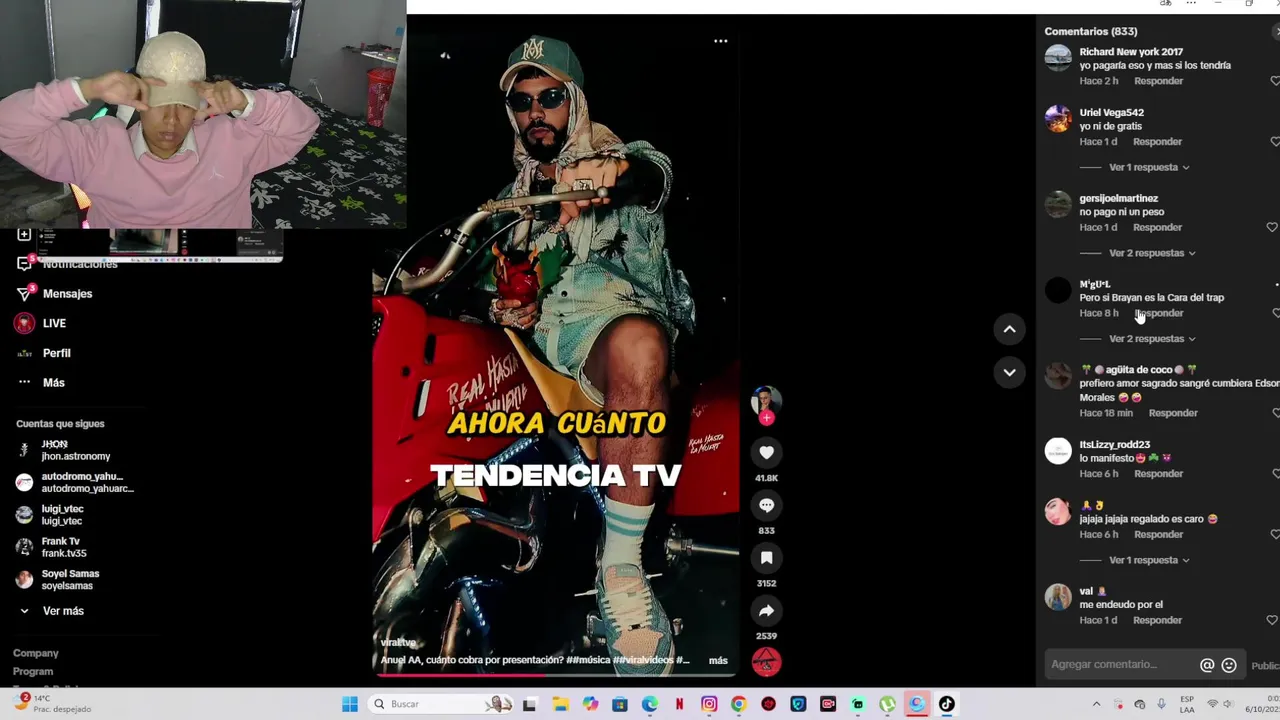
Task: Like the video with the heart icon
Action: point(766,453)
